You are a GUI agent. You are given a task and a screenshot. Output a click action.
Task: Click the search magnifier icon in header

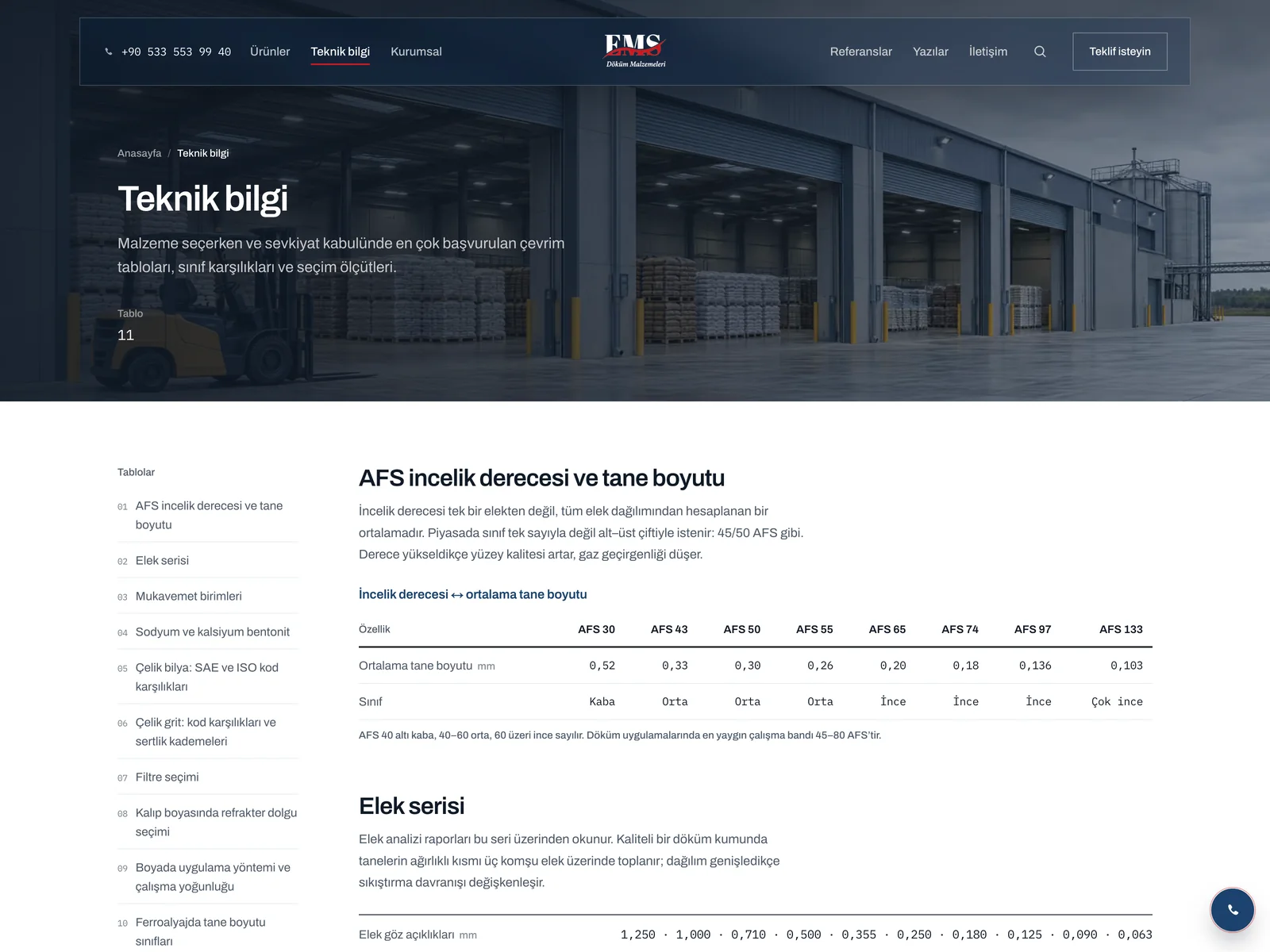(1040, 52)
